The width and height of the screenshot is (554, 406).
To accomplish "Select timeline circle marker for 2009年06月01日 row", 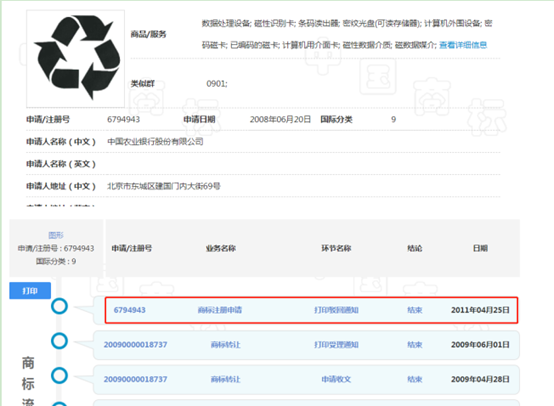I will pos(59,341).
